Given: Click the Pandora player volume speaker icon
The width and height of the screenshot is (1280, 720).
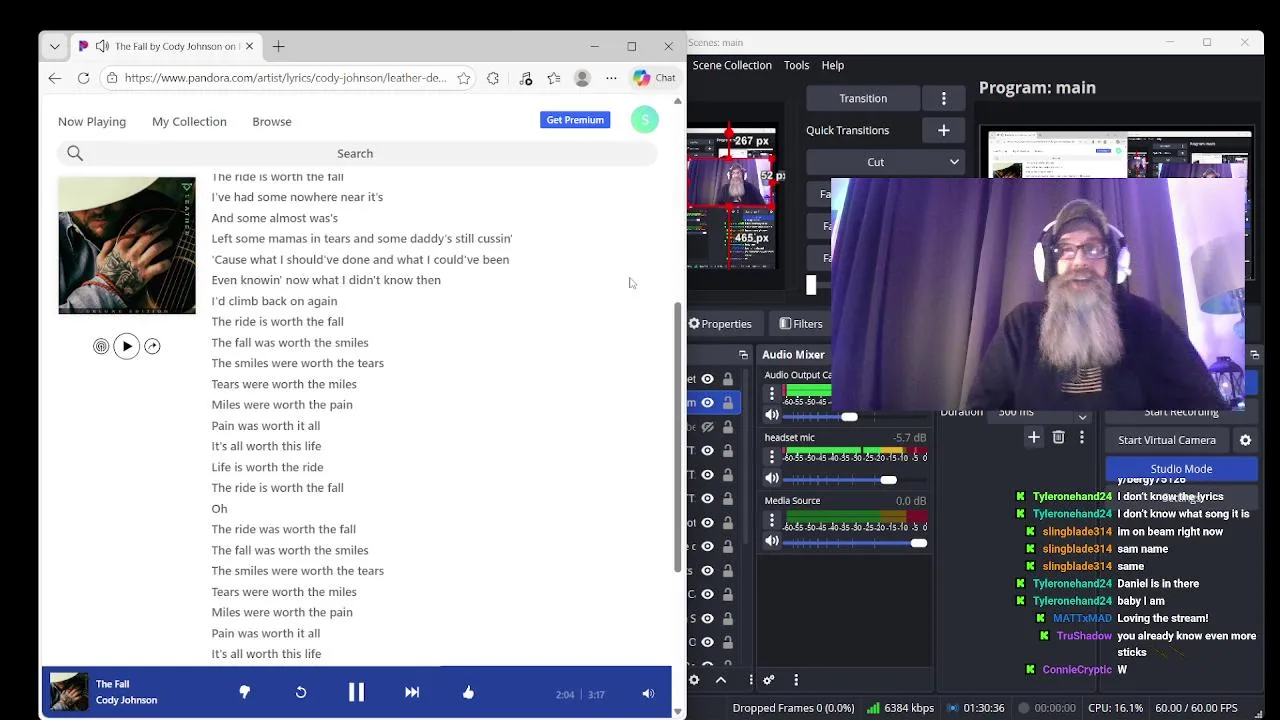Looking at the screenshot, I should (x=648, y=694).
